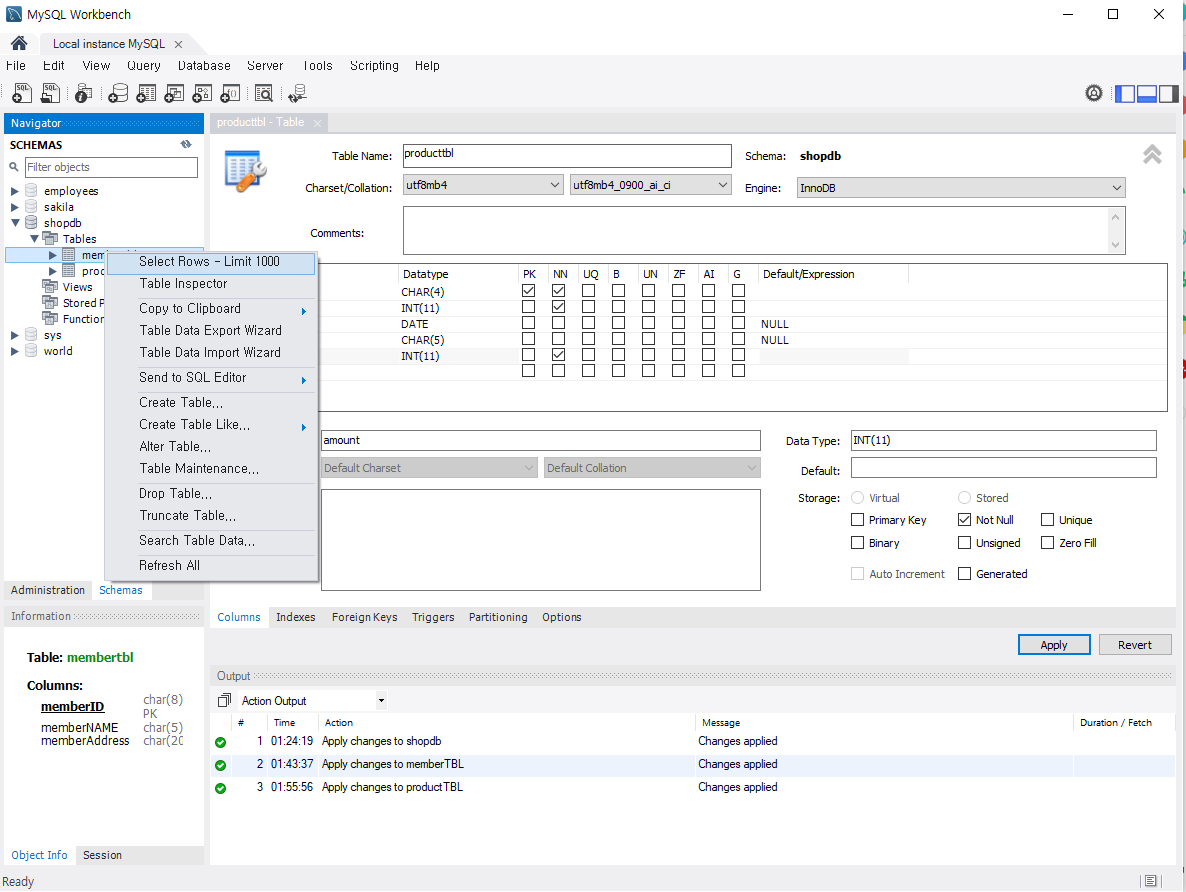
Task: Click the status bar output icon
Action: click(x=1150, y=881)
